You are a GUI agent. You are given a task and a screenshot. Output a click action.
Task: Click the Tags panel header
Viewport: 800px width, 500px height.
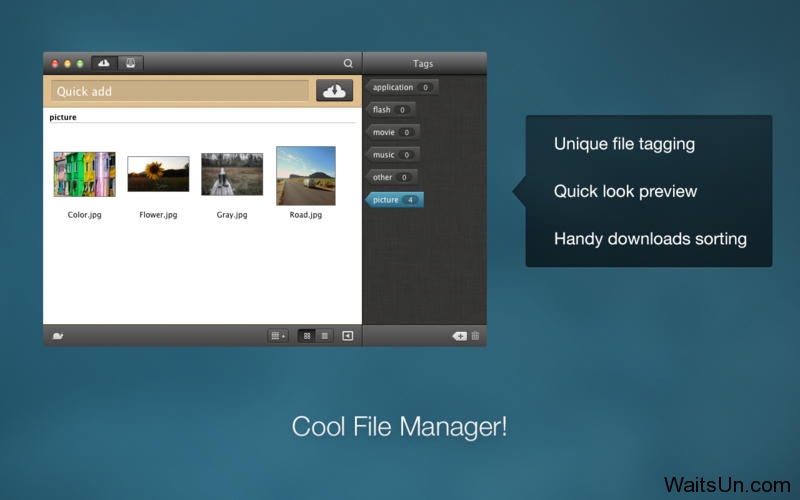pos(423,63)
